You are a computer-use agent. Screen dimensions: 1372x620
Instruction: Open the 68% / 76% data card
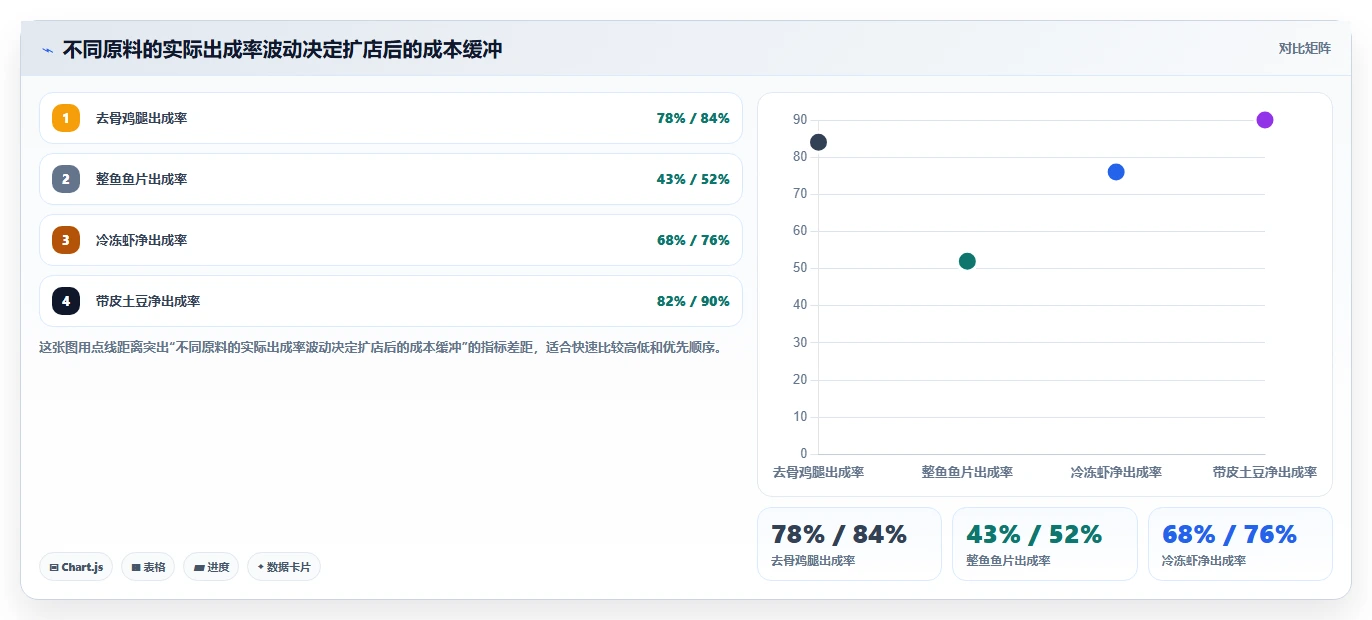(x=1240, y=544)
